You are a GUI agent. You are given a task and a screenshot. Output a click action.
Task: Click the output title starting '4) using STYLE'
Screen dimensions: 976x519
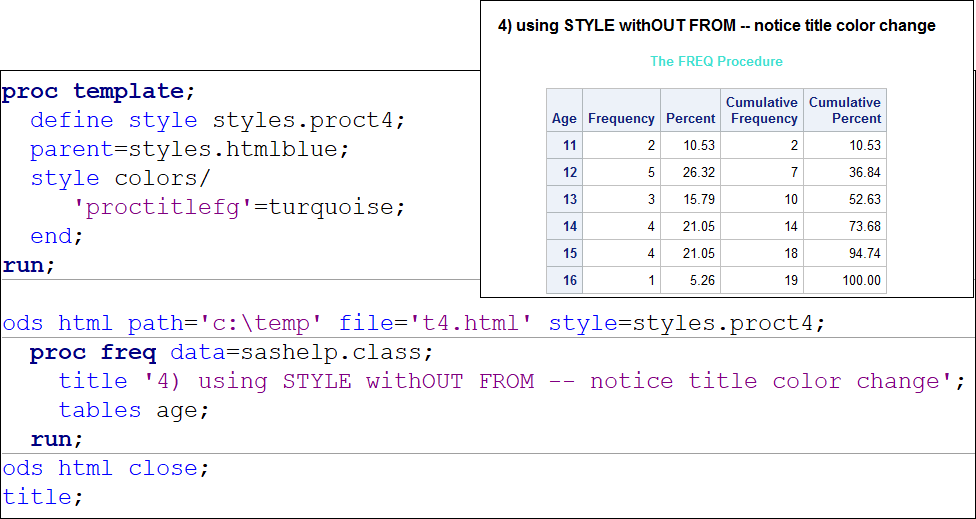(716, 26)
